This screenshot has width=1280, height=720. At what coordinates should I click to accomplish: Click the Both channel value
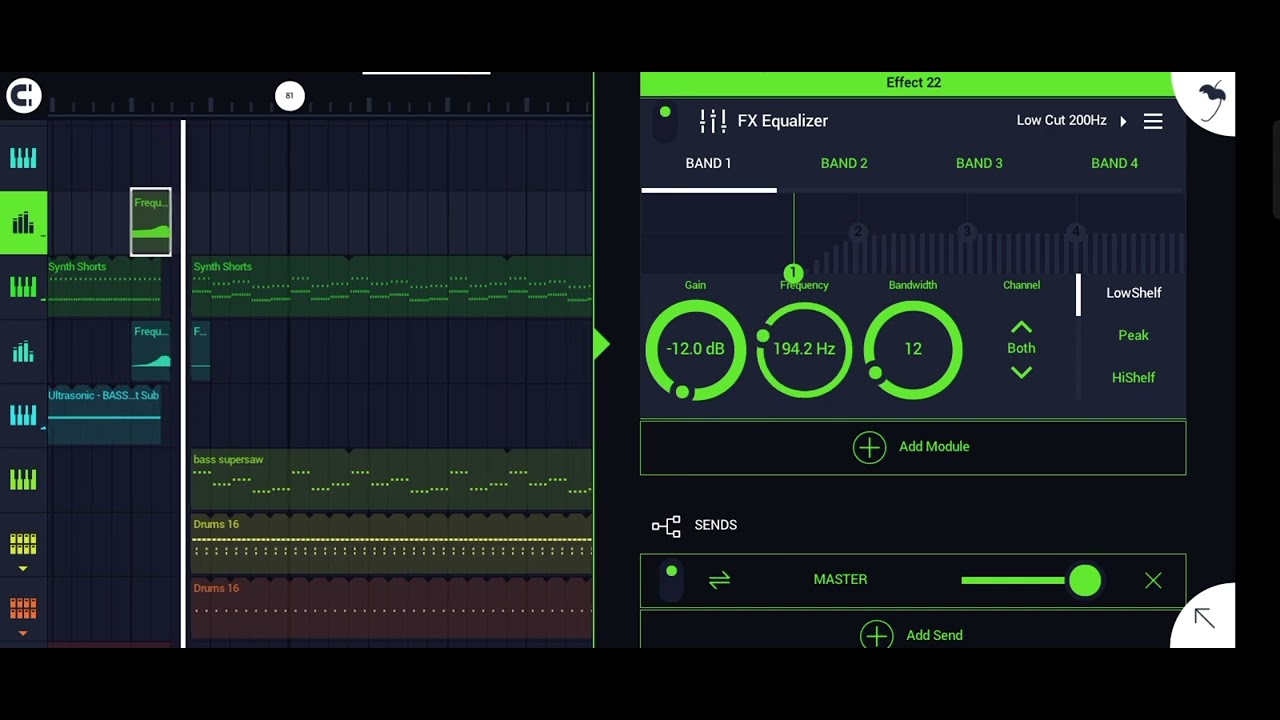(x=1021, y=348)
